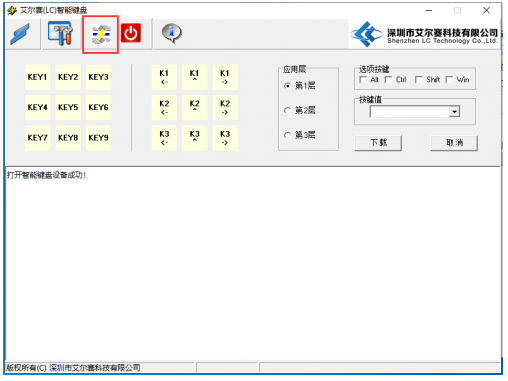508x381 pixels.
Task: Select the KEY5 key tile
Action: click(x=68, y=108)
